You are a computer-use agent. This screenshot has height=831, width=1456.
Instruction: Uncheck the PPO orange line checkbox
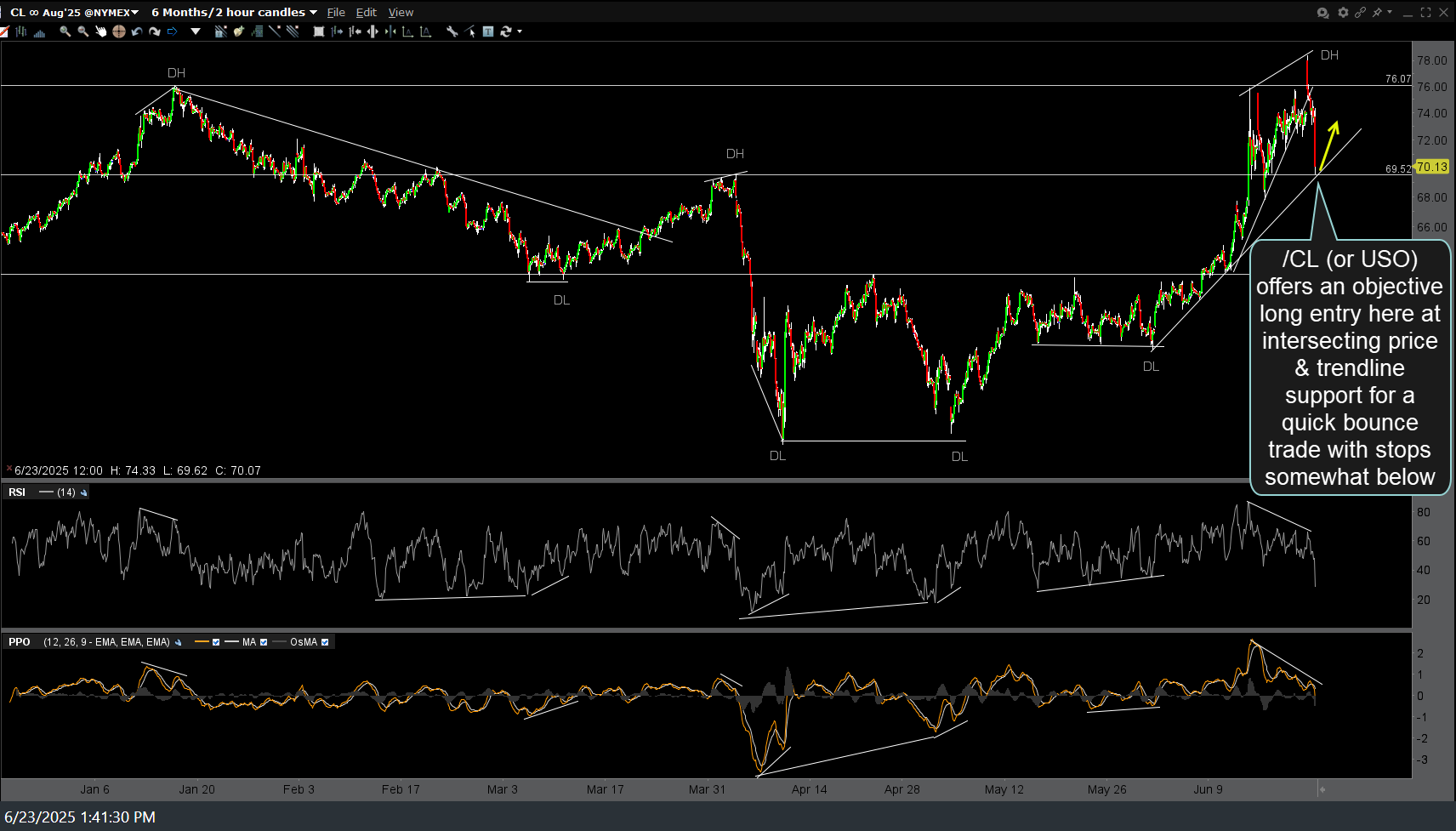click(216, 642)
